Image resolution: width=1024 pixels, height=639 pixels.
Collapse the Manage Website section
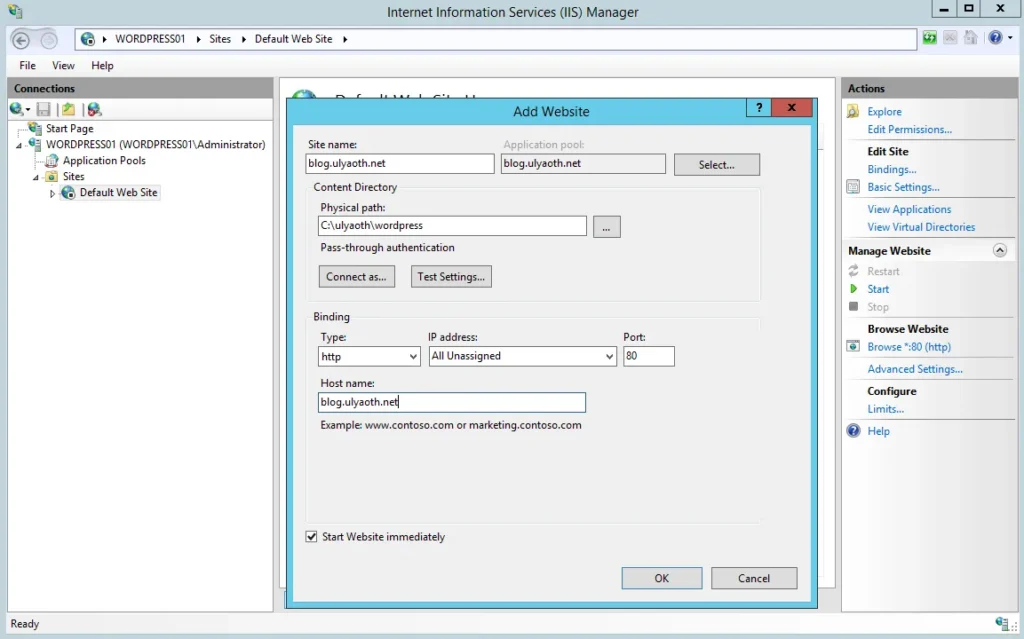pos(998,251)
